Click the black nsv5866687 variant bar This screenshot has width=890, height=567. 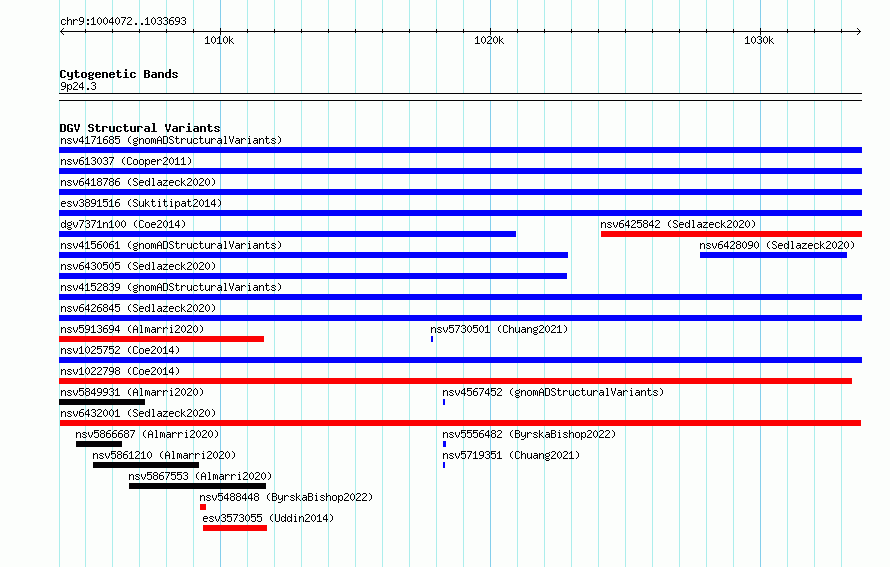[99, 444]
